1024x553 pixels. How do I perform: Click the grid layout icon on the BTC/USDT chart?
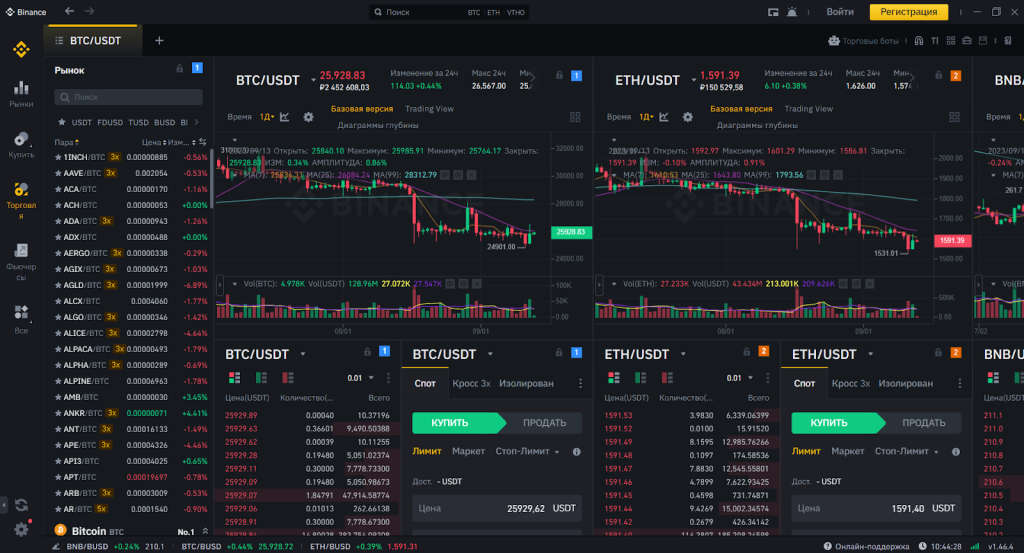click(575, 117)
